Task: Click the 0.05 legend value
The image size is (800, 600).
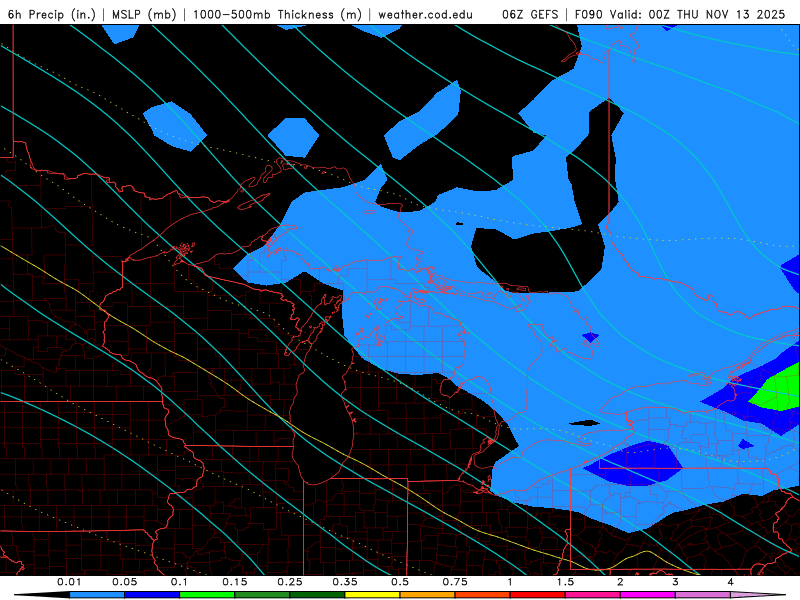Action: coord(124,582)
